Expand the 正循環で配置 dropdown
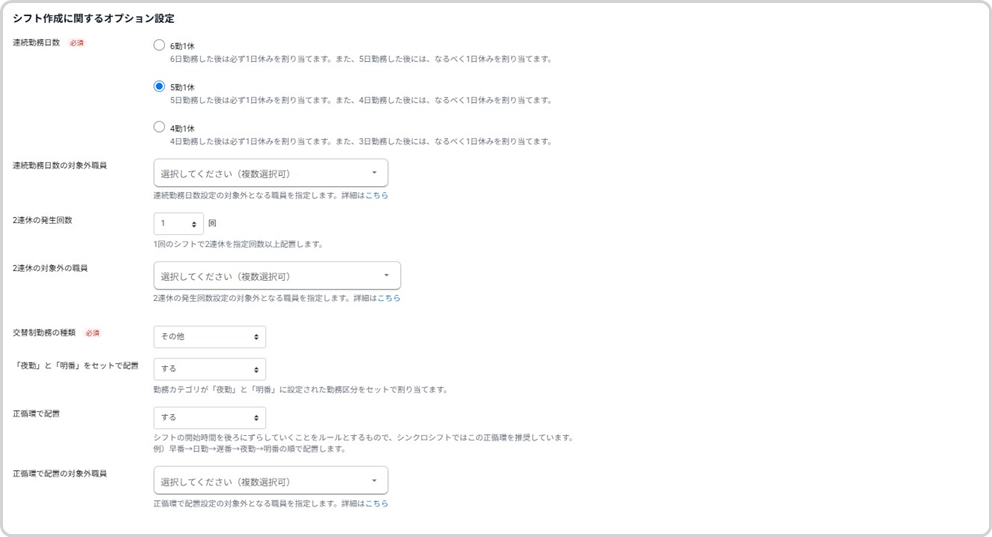Image resolution: width=992 pixels, height=537 pixels. (x=209, y=417)
